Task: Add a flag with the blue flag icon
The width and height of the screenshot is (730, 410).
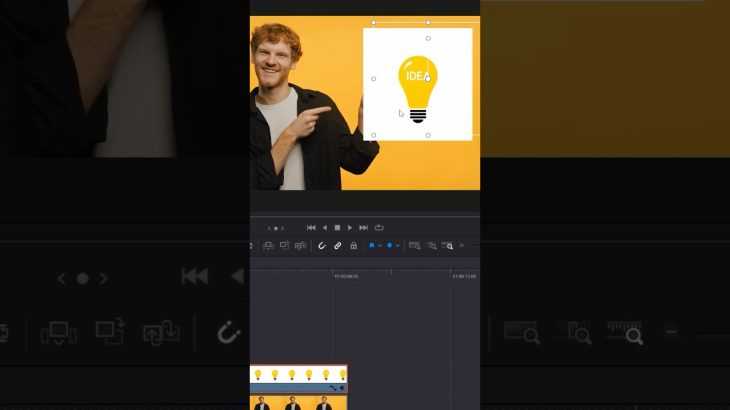Action: [372, 245]
